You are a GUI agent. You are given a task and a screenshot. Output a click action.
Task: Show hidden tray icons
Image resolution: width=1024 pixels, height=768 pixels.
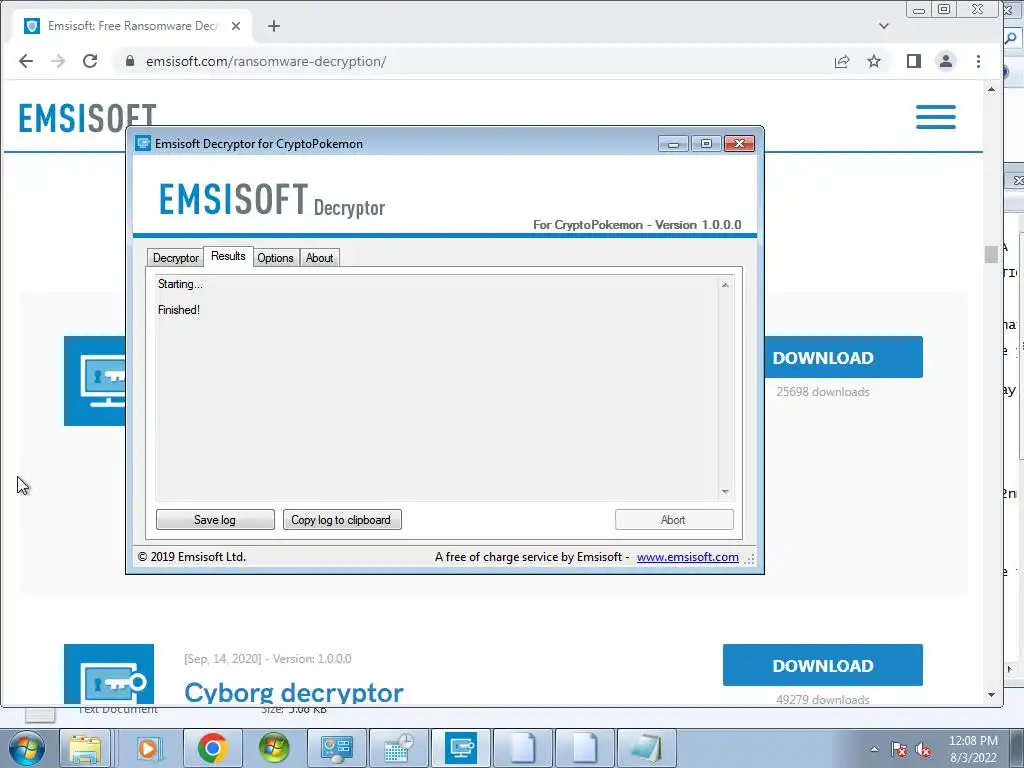point(874,749)
